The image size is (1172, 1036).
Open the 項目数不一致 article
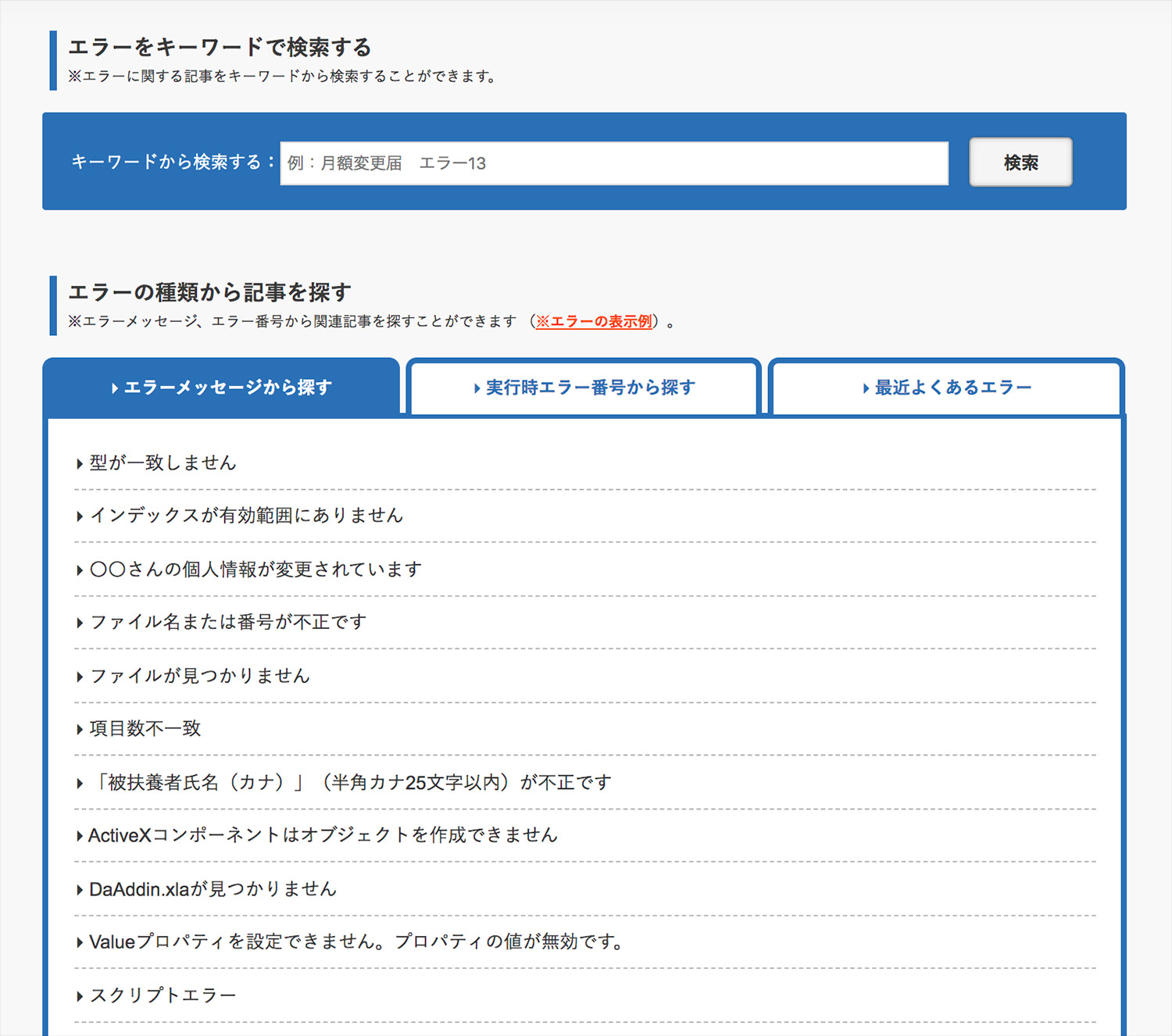click(145, 728)
